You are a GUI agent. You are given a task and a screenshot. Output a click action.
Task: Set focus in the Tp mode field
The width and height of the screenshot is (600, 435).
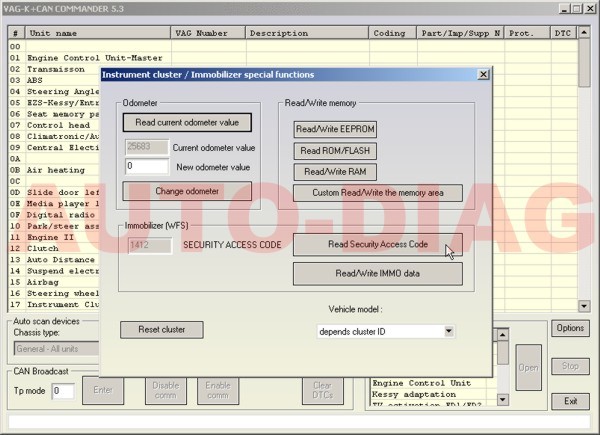[63, 391]
